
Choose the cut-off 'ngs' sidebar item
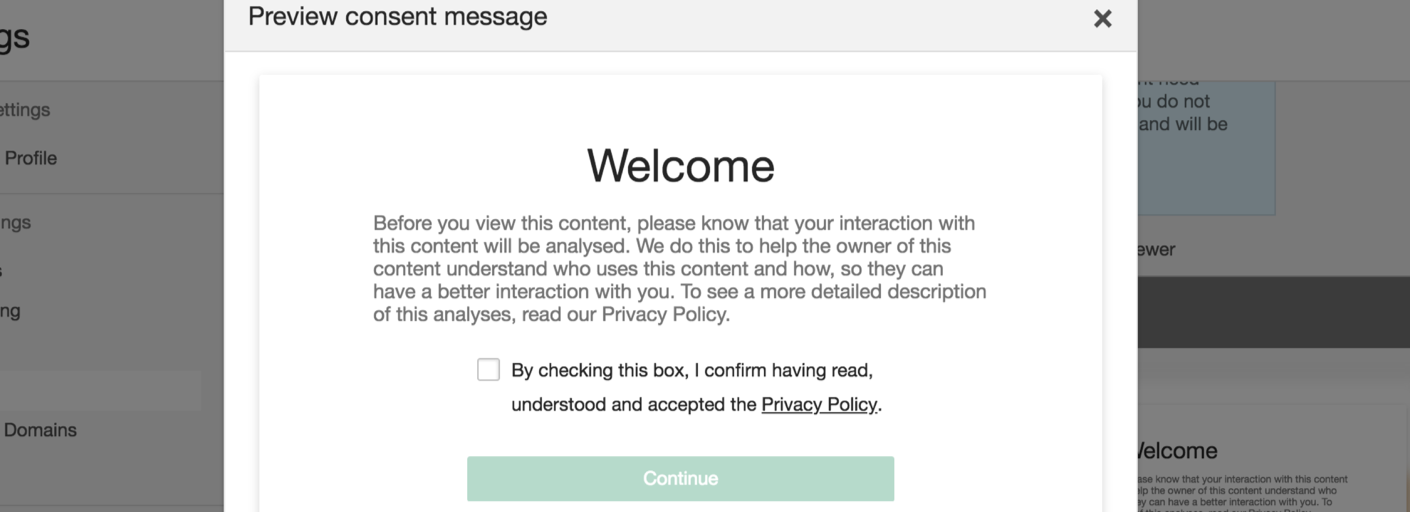tap(15, 223)
